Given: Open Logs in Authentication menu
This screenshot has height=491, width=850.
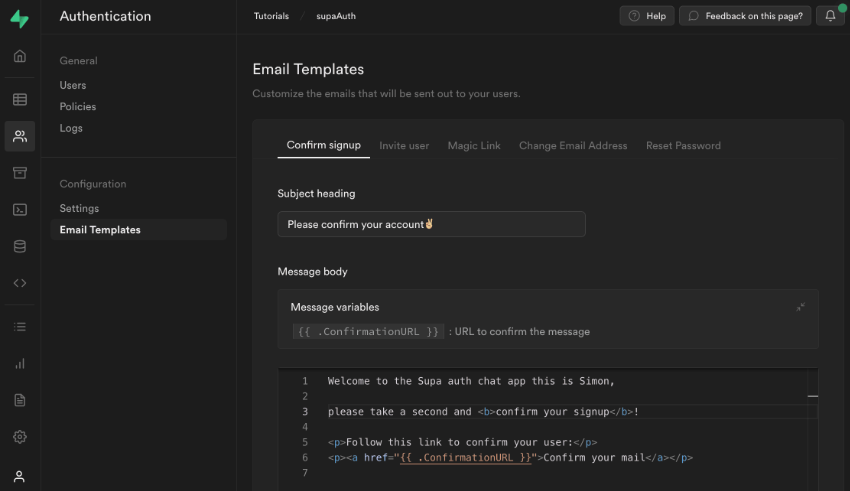Looking at the screenshot, I should pos(71,128).
